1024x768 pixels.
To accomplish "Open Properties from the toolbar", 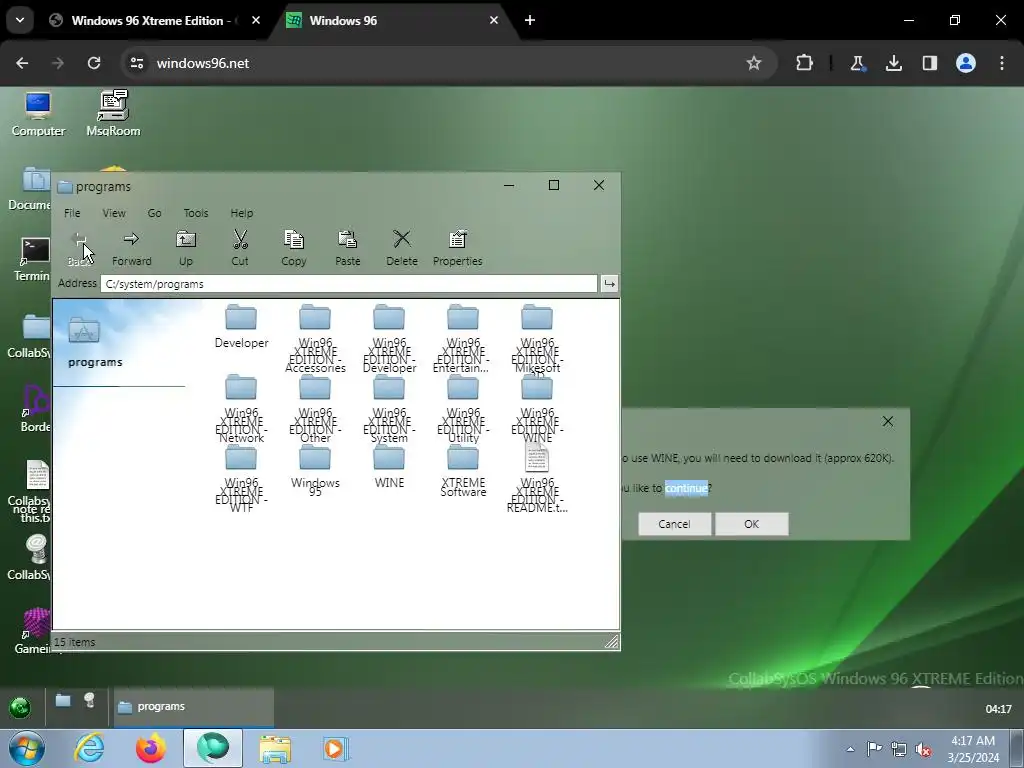I will (x=457, y=248).
